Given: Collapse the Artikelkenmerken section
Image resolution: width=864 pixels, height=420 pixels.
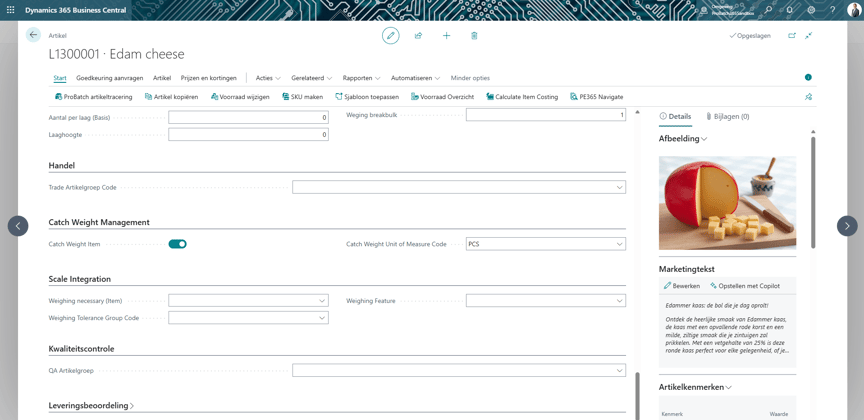Looking at the screenshot, I should coord(695,387).
